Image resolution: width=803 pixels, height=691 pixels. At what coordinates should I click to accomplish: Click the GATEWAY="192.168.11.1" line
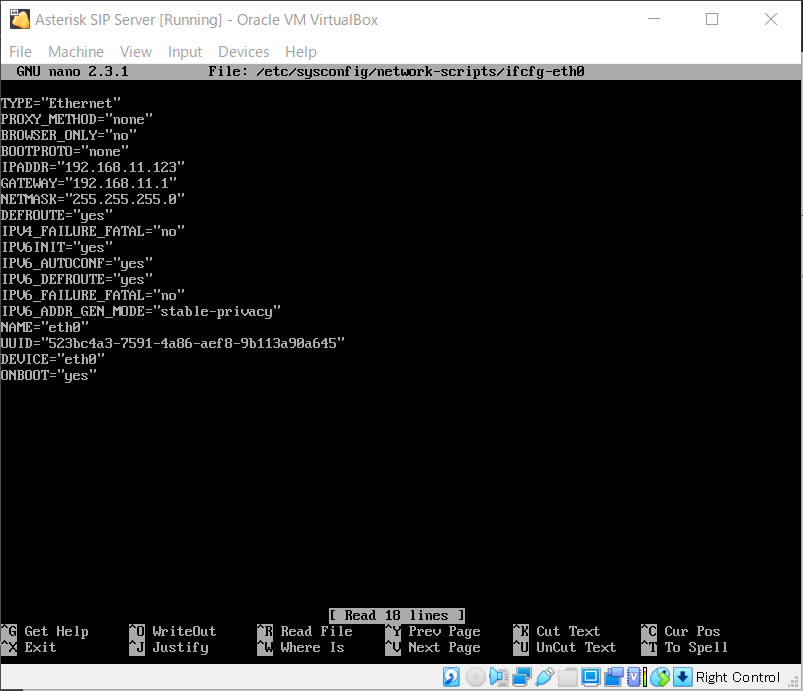(x=89, y=183)
